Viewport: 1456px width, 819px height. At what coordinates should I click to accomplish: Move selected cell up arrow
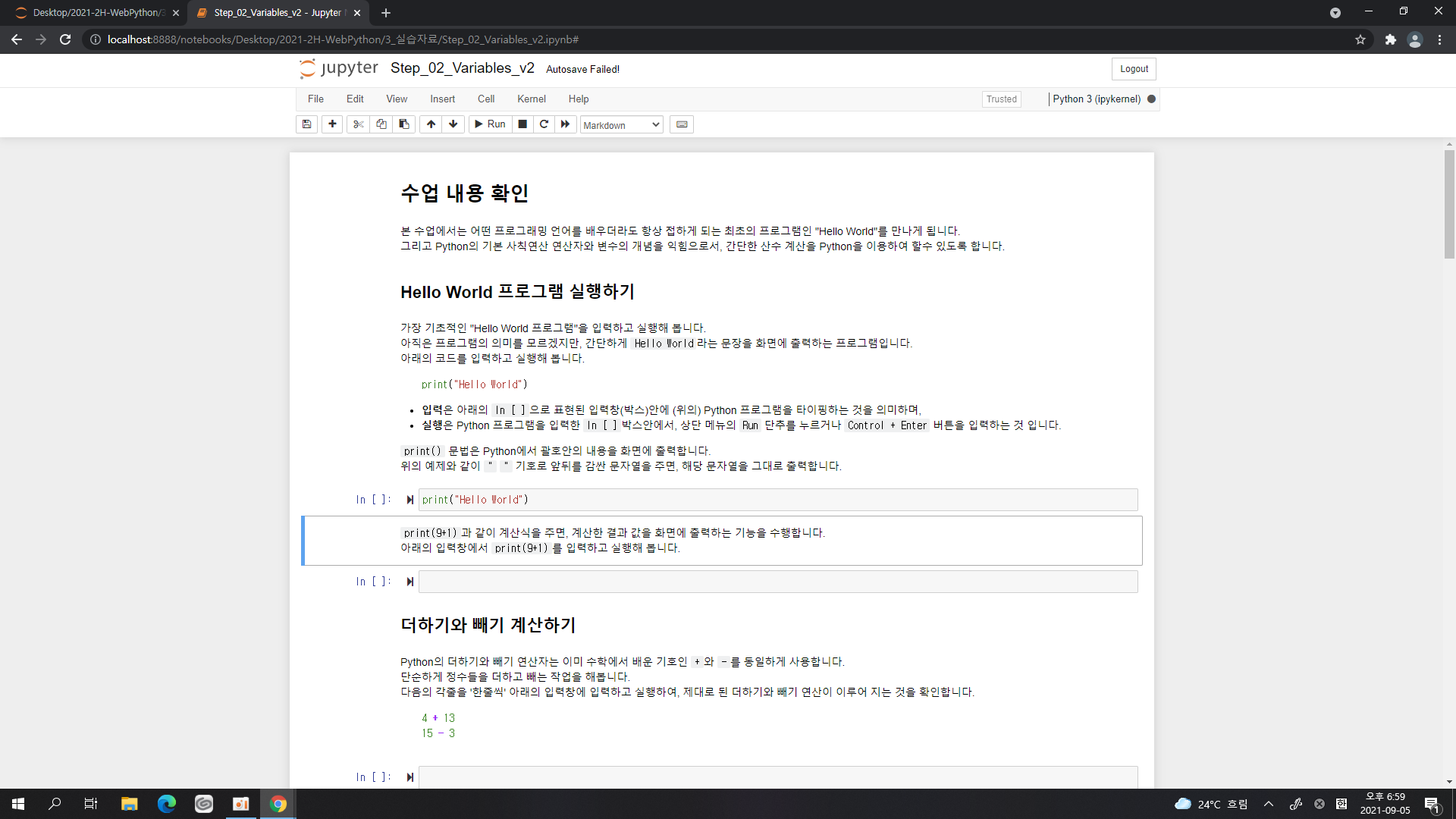pyautogui.click(x=431, y=124)
